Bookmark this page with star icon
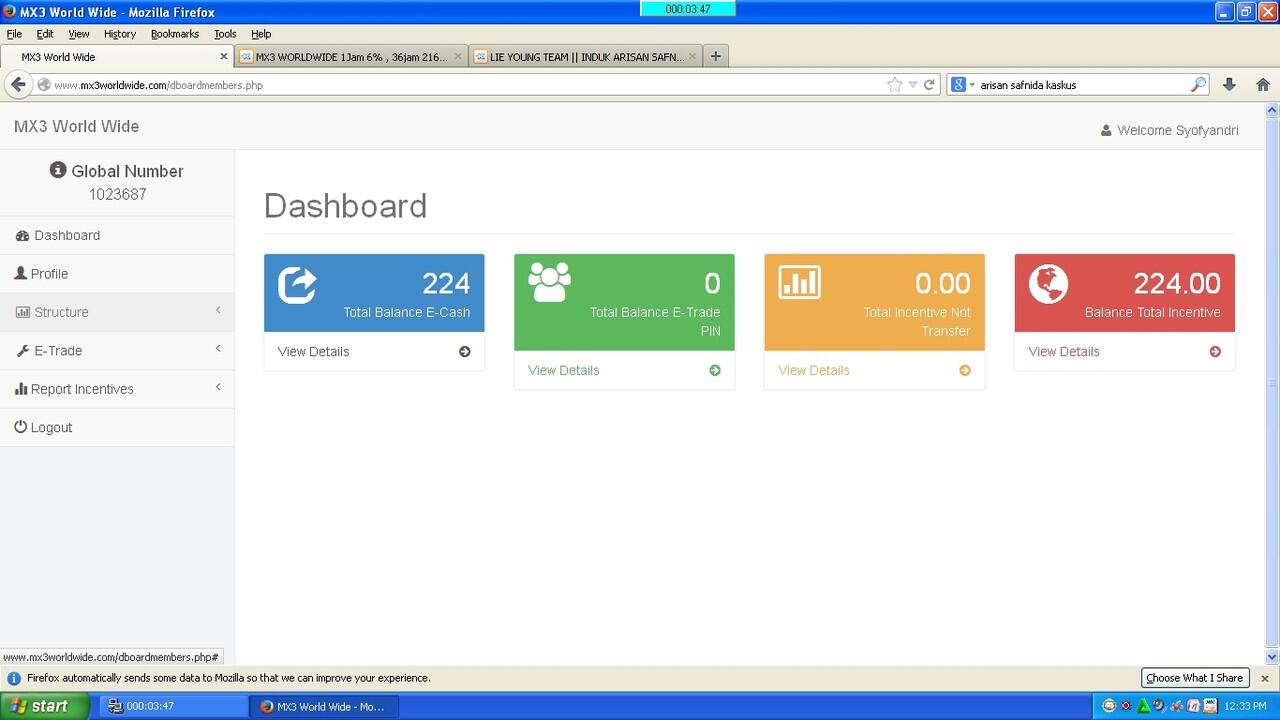 pyautogui.click(x=894, y=85)
